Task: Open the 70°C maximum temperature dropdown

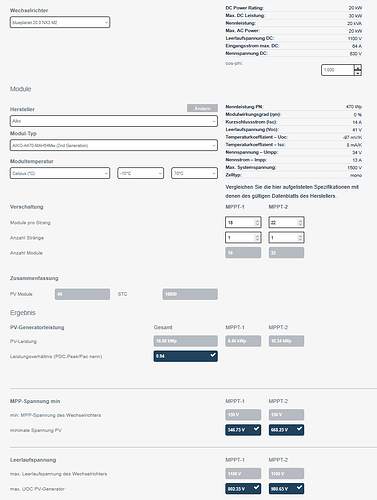Action: (194, 173)
